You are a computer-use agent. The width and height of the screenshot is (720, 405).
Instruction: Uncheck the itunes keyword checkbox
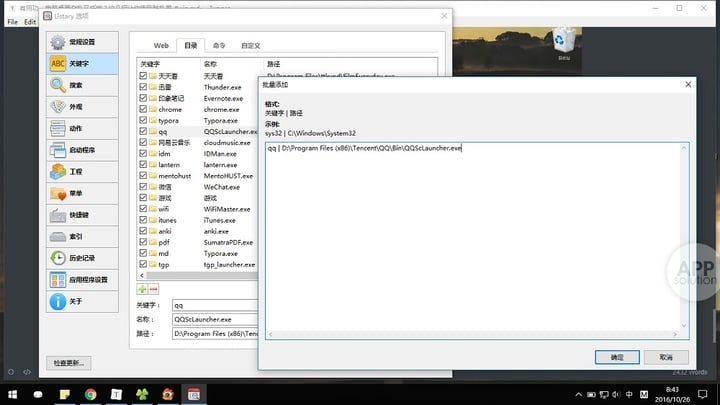[x=143, y=220]
